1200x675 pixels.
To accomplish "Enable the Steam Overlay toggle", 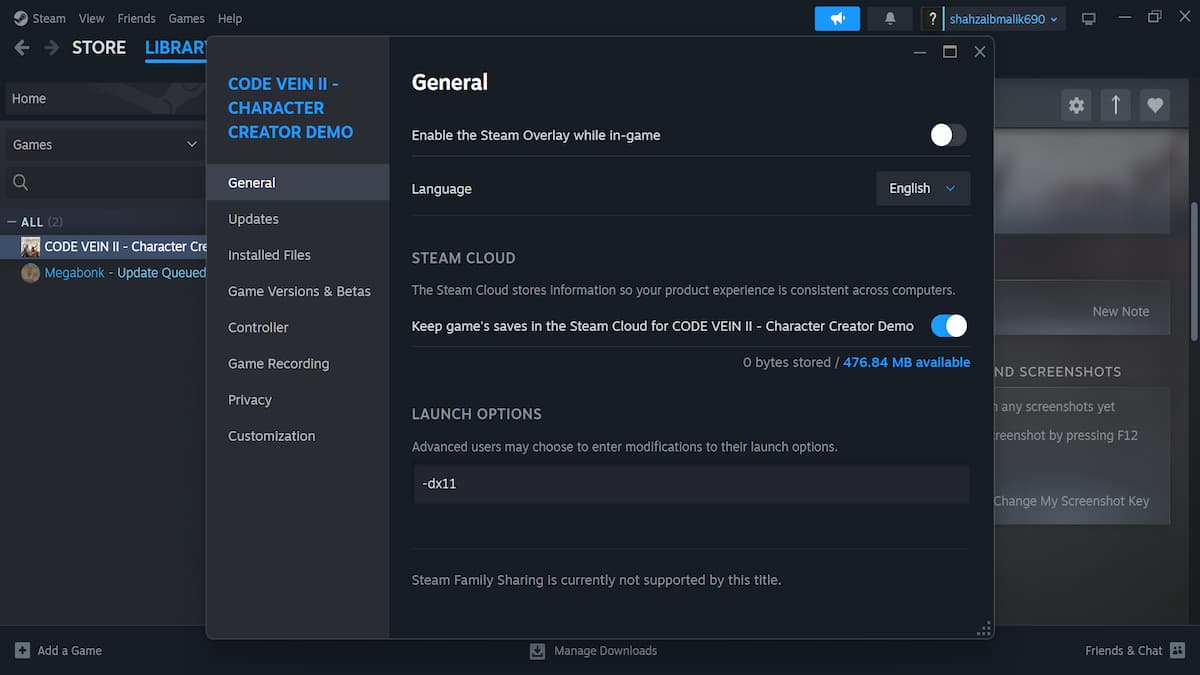I will click(948, 135).
